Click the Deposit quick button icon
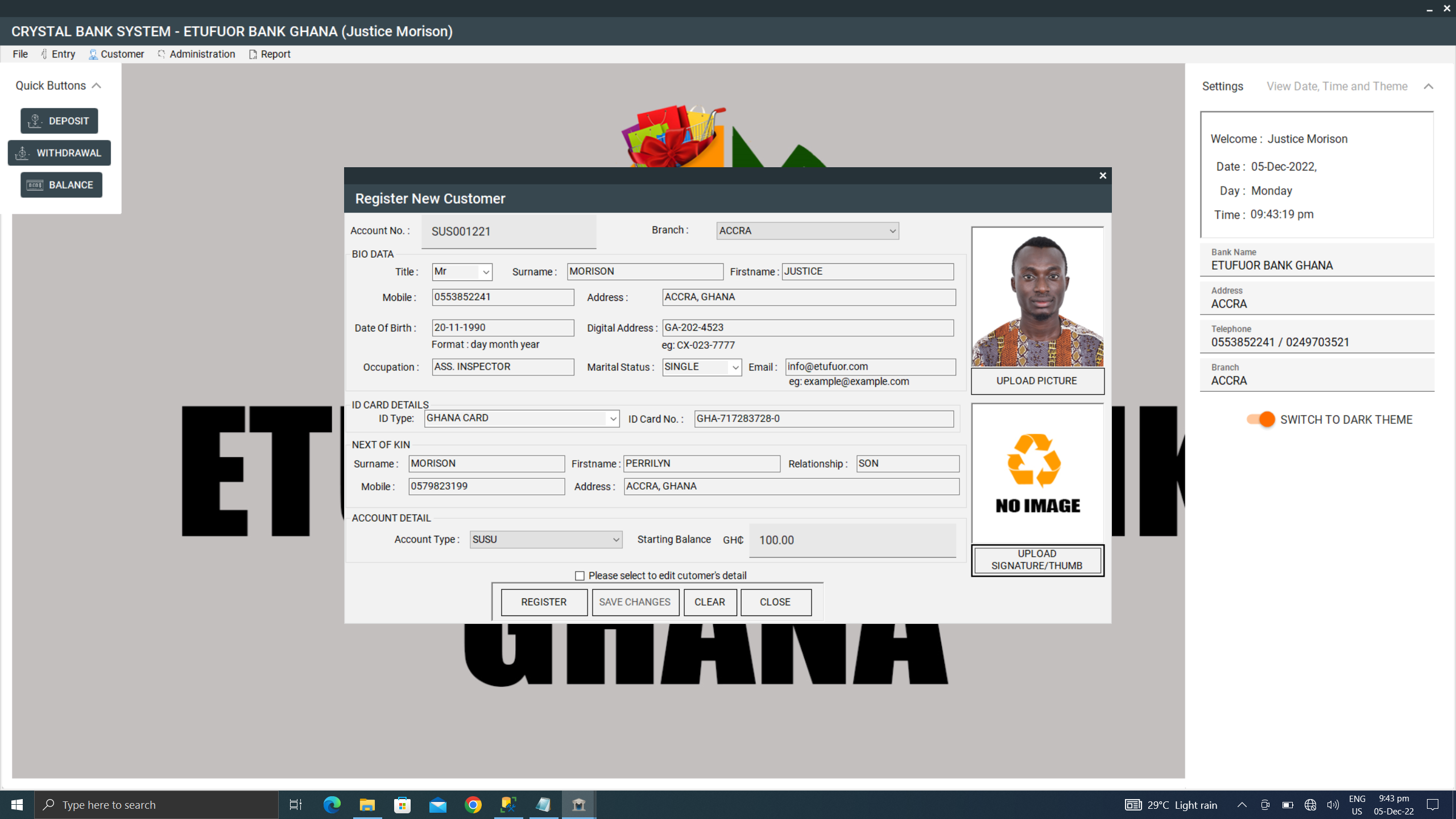 (35, 121)
